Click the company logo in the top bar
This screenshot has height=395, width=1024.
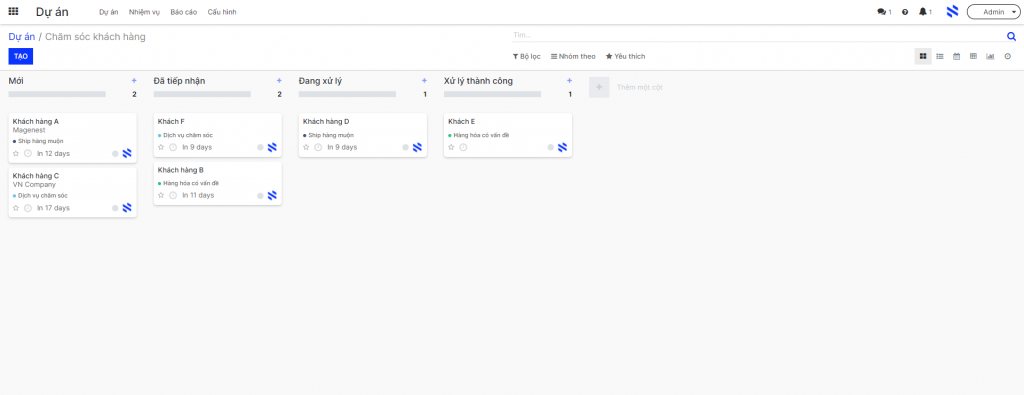click(953, 11)
